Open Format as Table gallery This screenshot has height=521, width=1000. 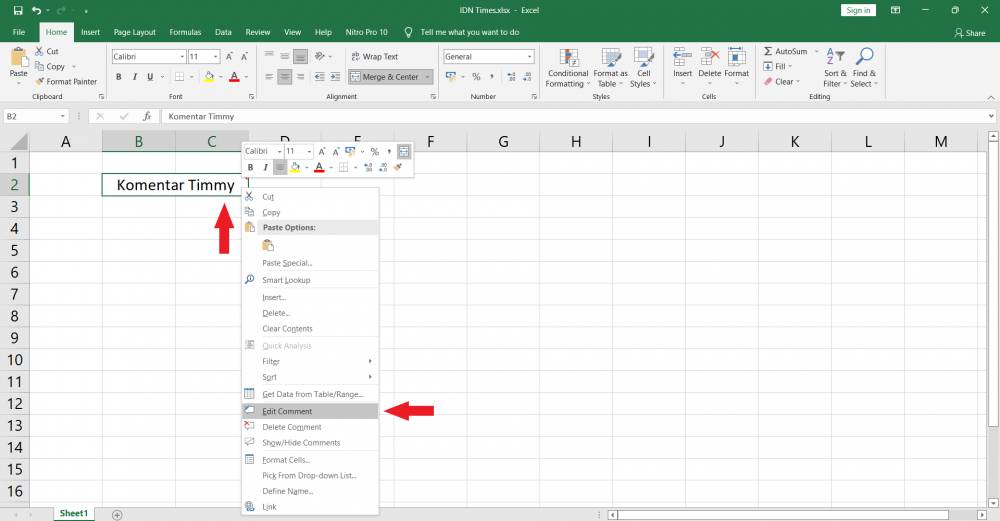click(x=610, y=68)
